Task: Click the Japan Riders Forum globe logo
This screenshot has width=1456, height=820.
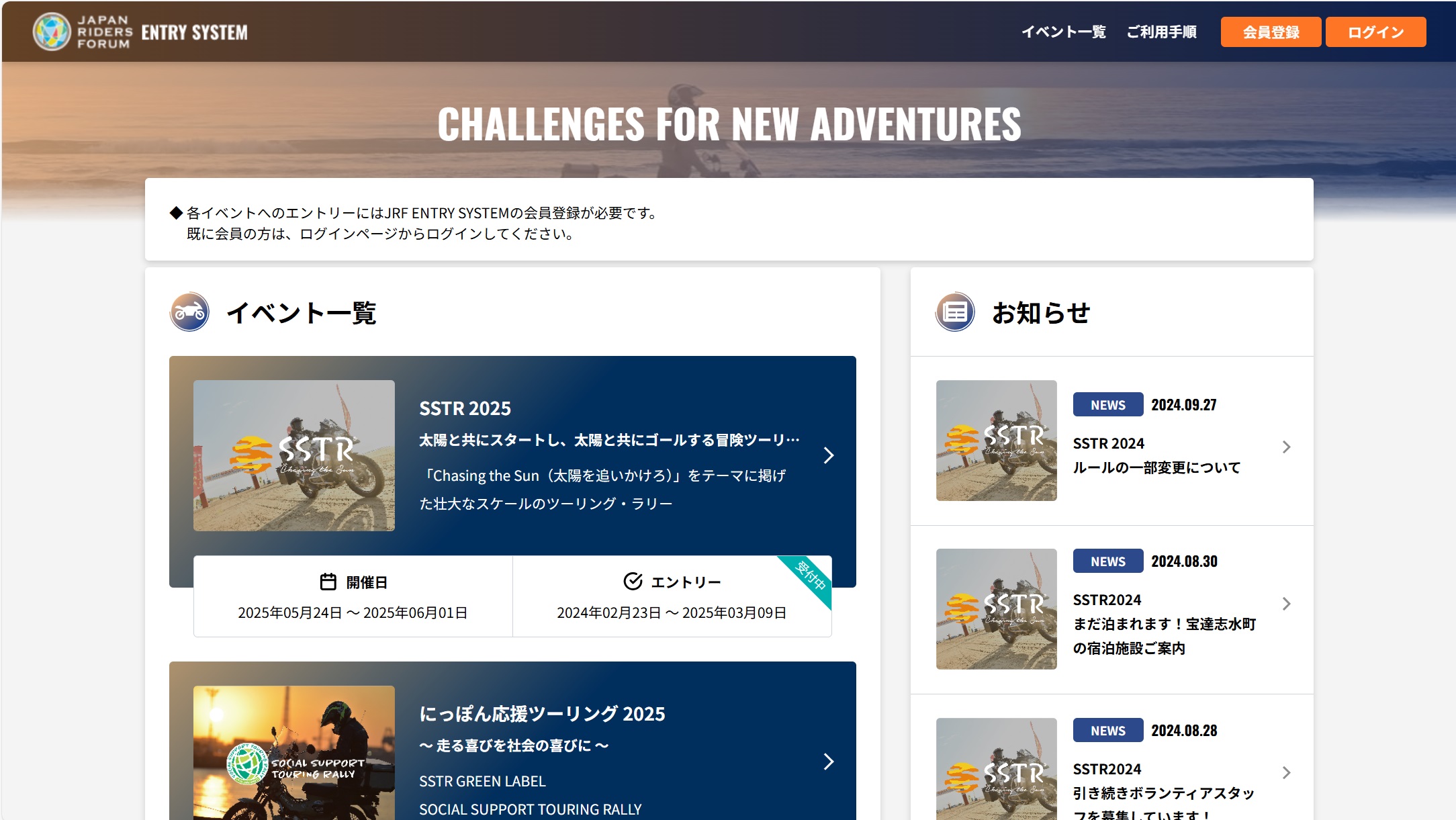Action: 52,32
